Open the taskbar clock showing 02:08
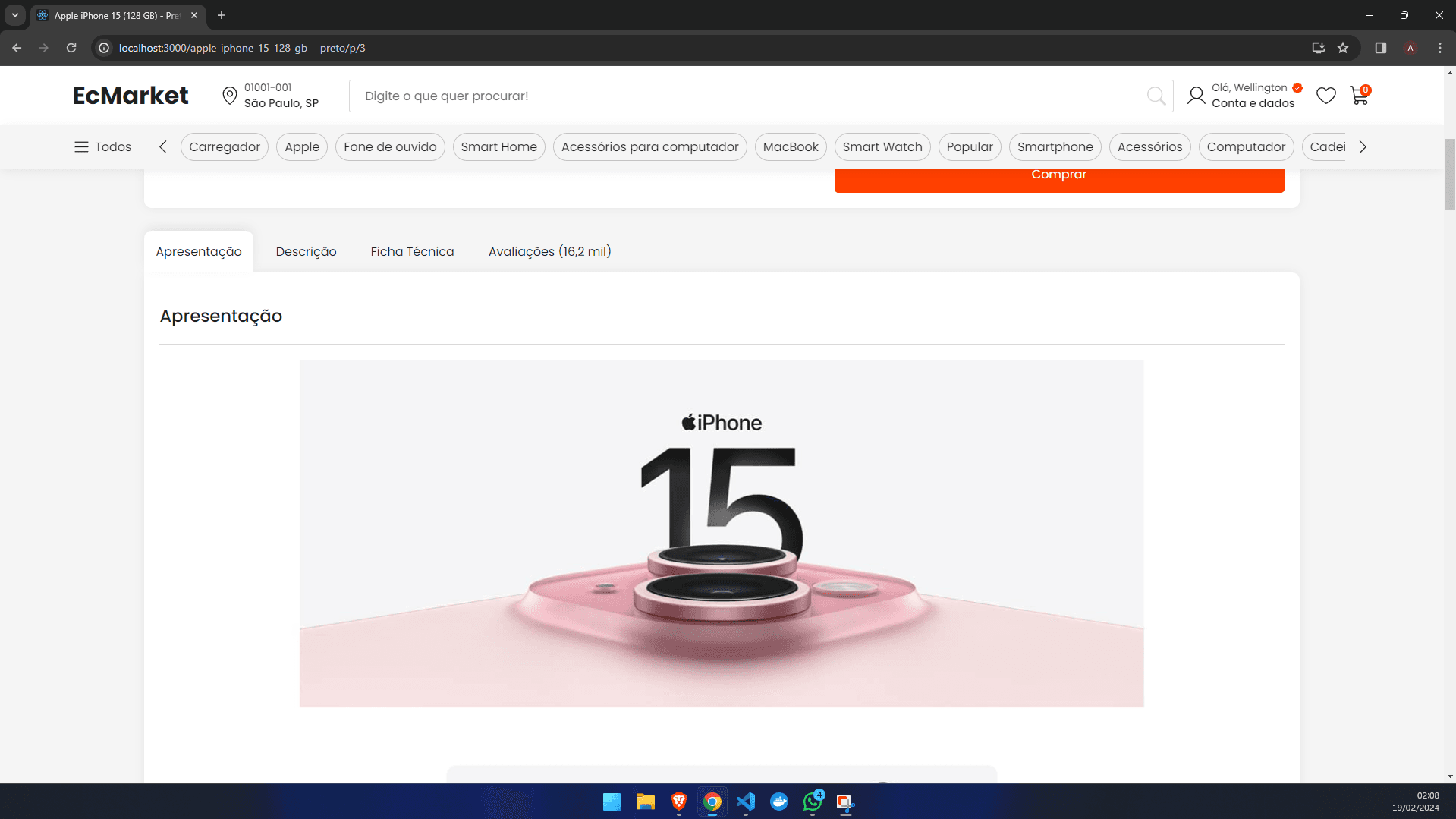This screenshot has height=819, width=1456. [x=1416, y=802]
